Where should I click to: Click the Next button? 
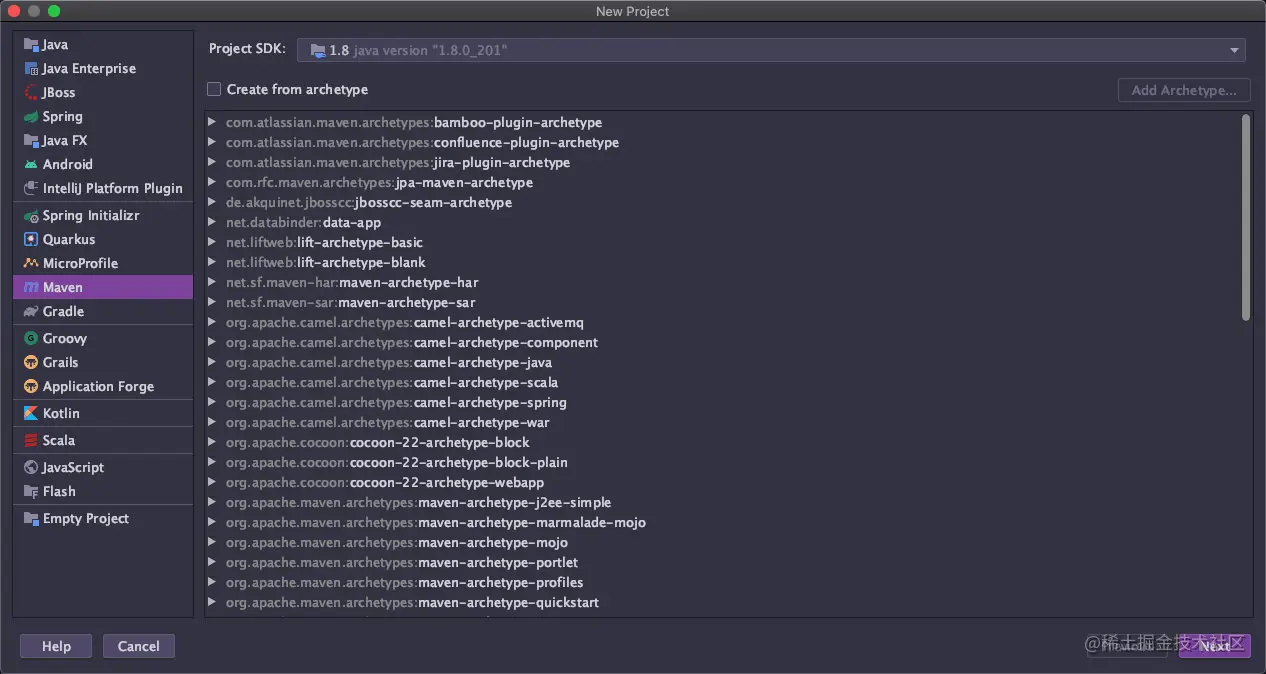point(1215,646)
